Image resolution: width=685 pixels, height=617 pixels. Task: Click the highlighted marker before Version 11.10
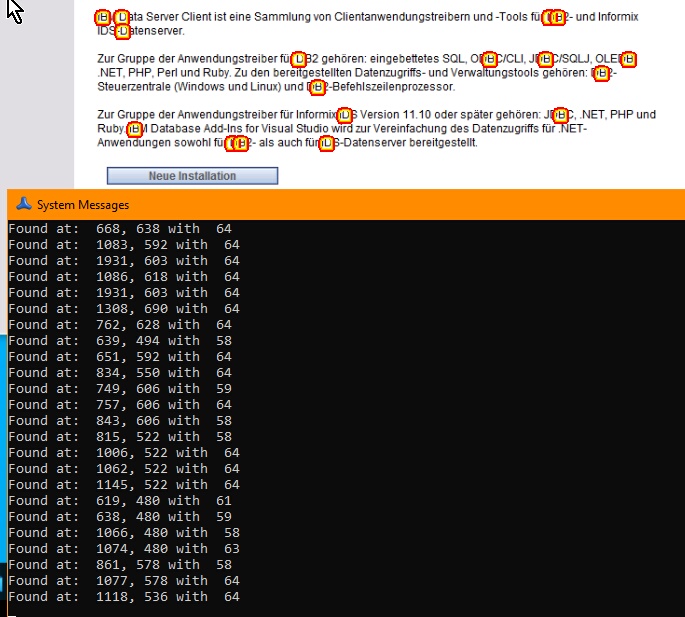[345, 116]
